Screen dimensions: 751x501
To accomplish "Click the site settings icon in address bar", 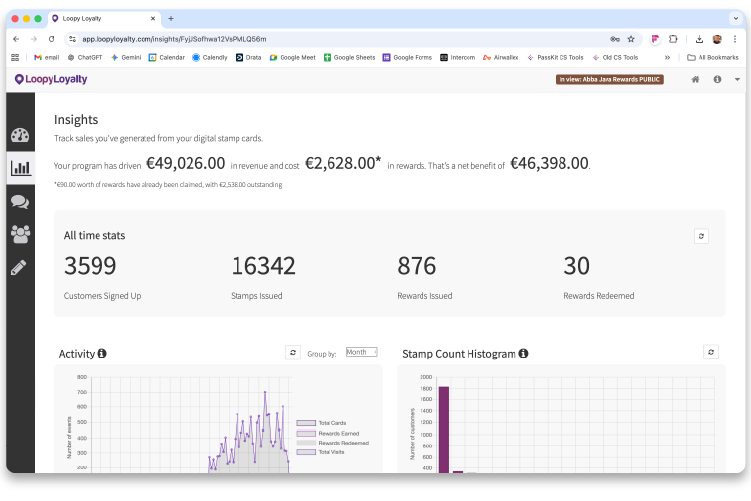I will [x=72, y=39].
